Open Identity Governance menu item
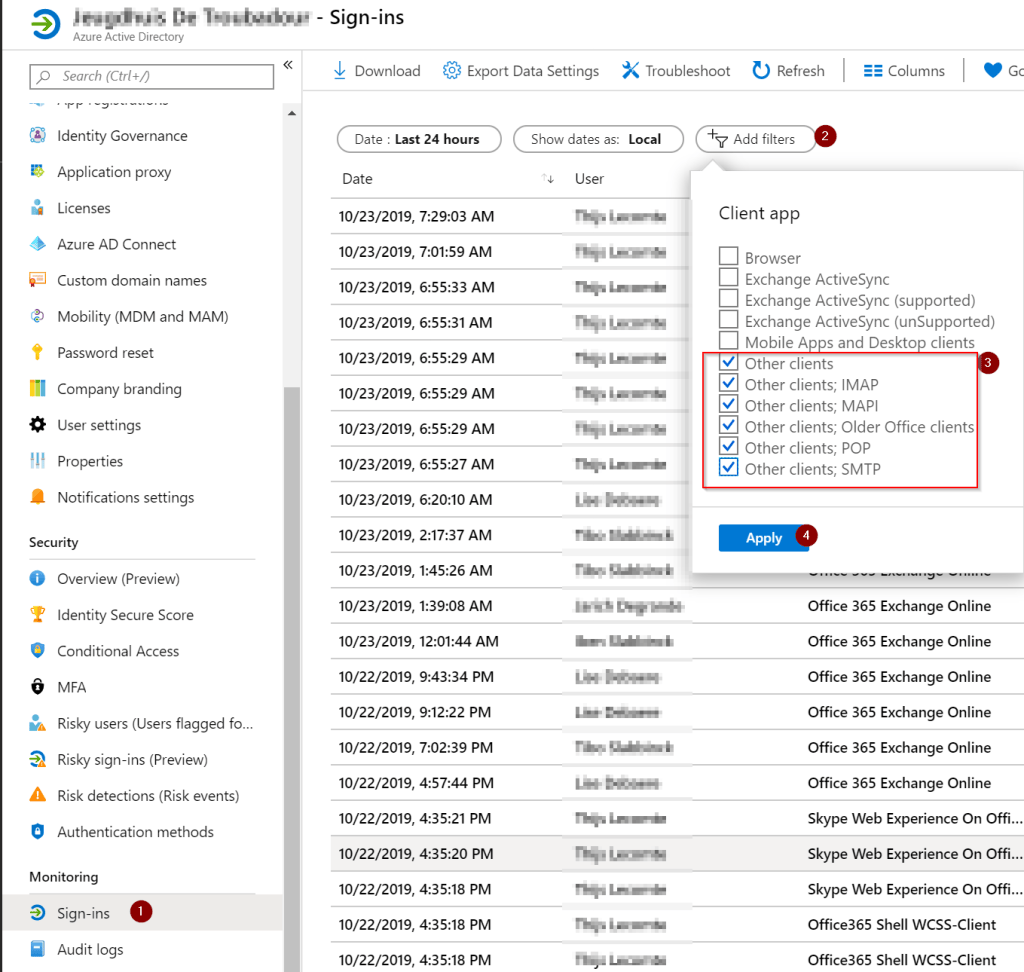Screen dimensions: 1024x972 point(122,135)
